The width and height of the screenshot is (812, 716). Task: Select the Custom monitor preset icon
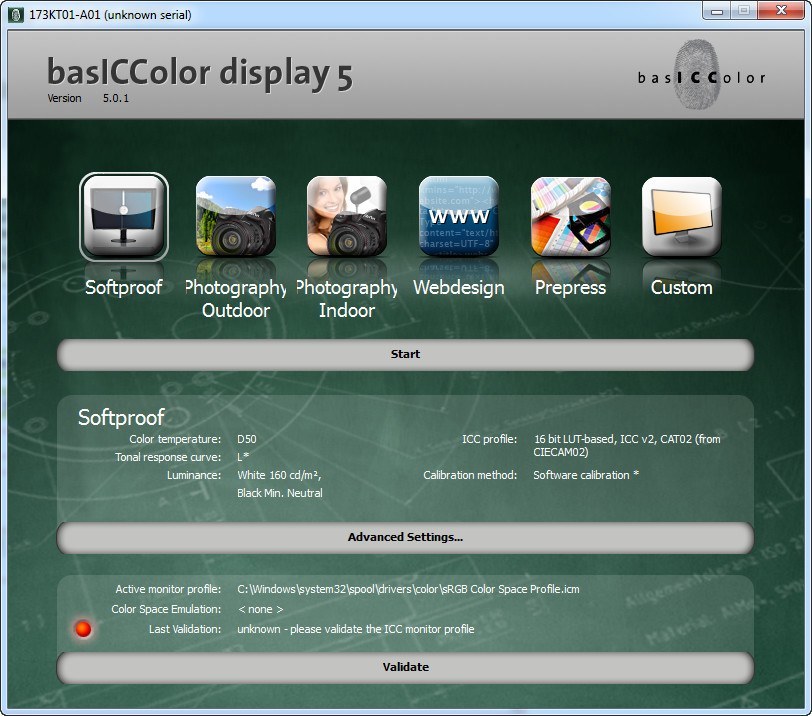[682, 216]
